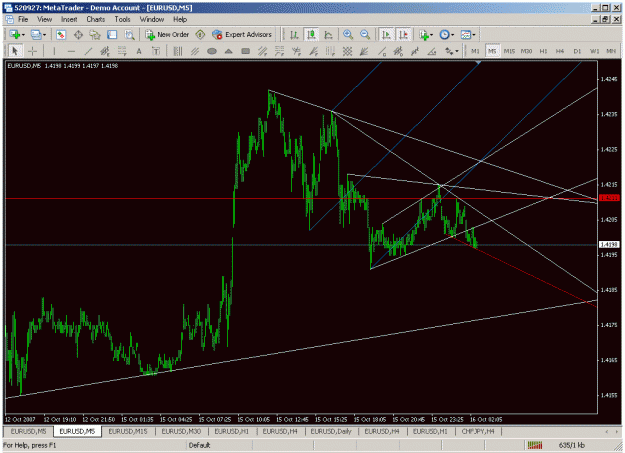Select the trendline drawing tool
625x453 pixels.
pos(88,51)
